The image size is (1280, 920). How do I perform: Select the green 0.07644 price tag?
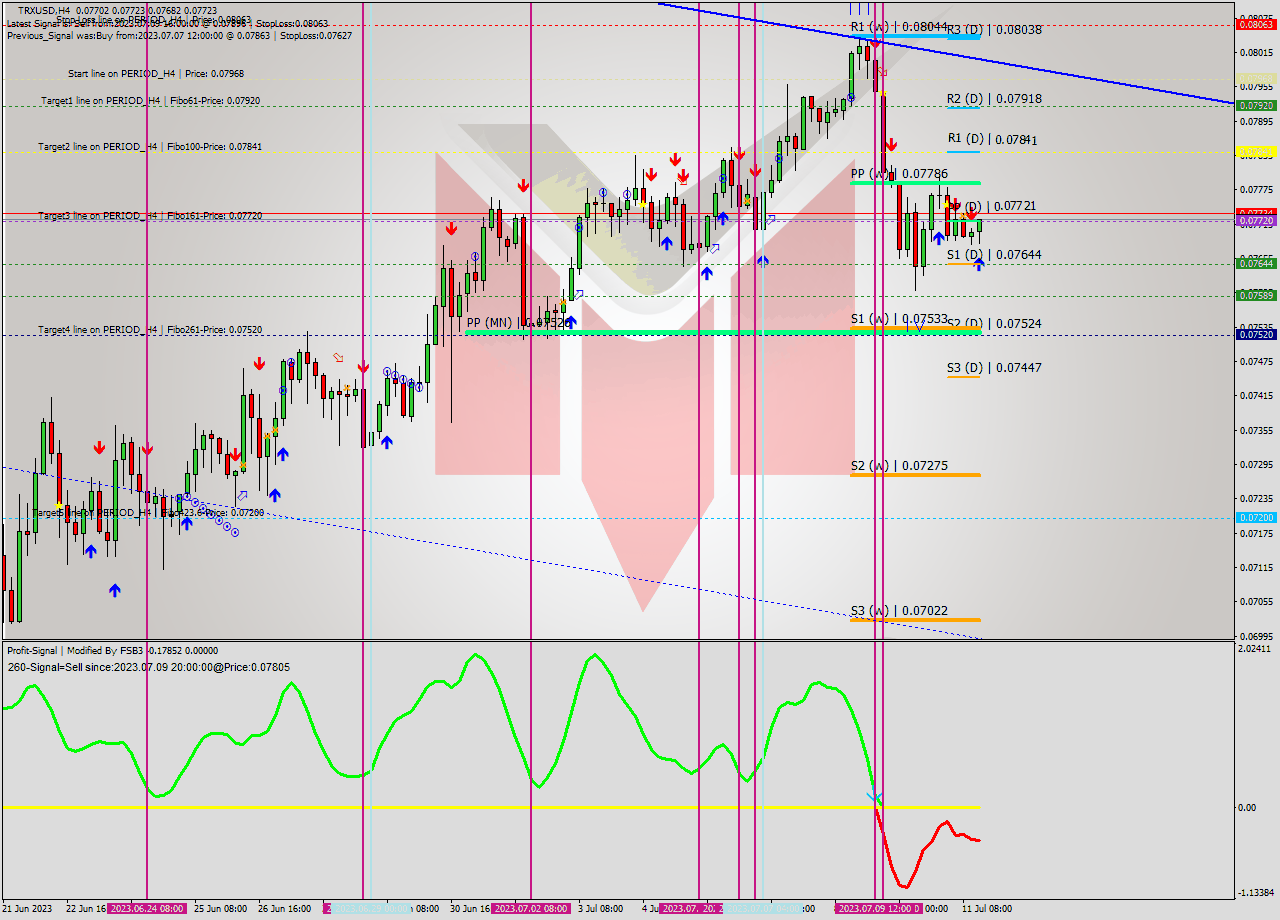click(1256, 263)
